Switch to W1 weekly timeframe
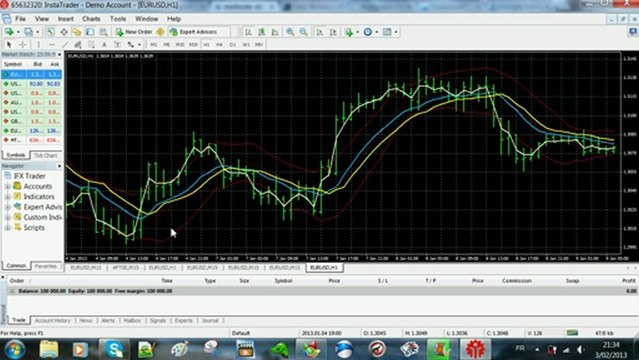This screenshot has width=639, height=360. point(246,44)
